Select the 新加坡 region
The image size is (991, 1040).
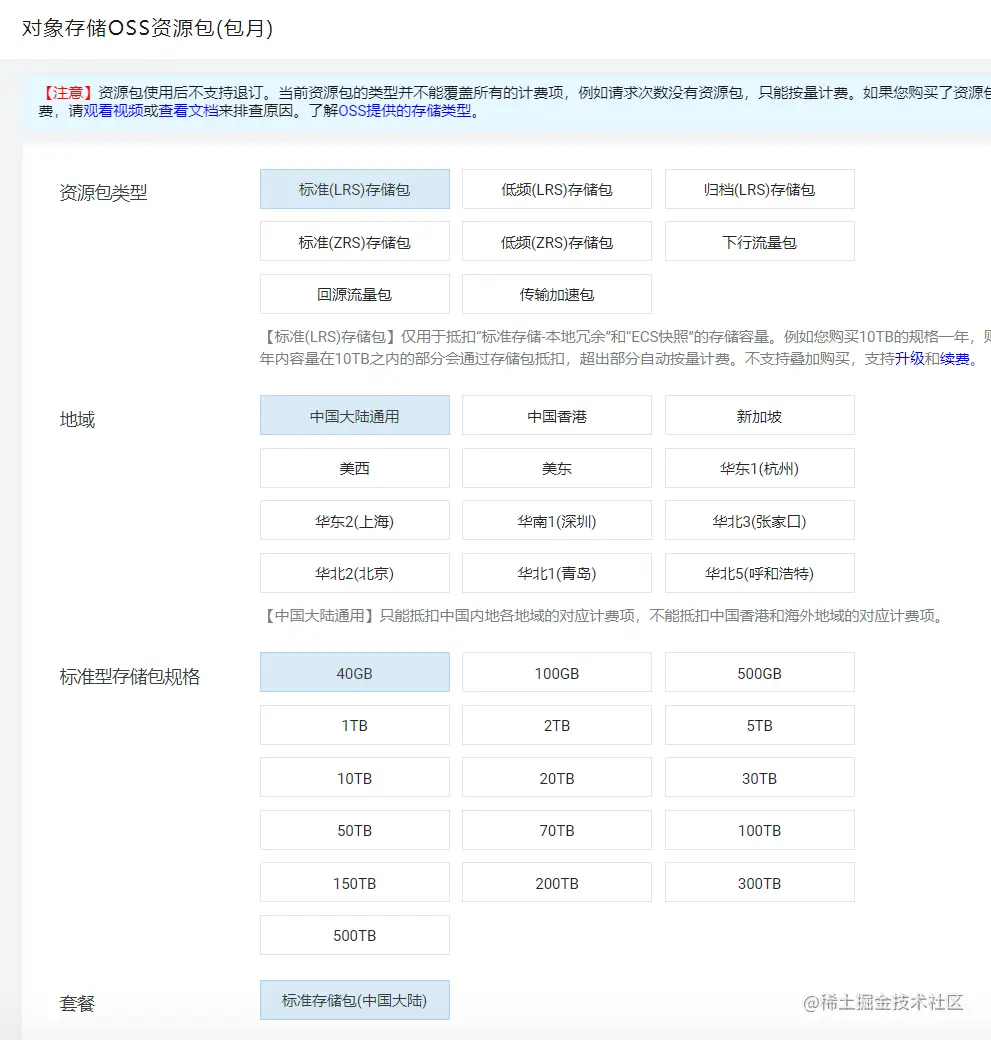pos(760,415)
